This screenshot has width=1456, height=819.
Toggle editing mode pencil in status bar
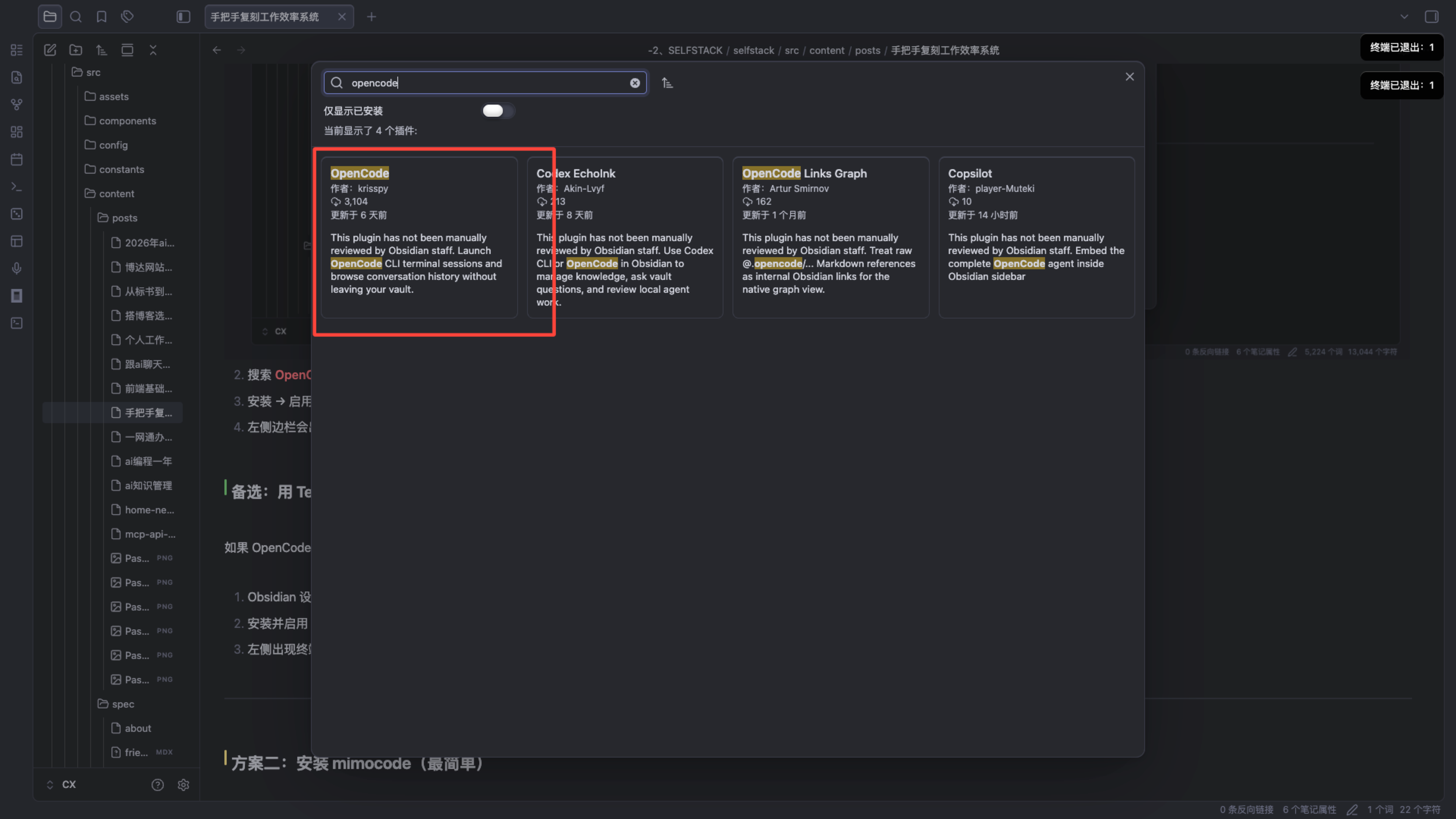[1352, 810]
